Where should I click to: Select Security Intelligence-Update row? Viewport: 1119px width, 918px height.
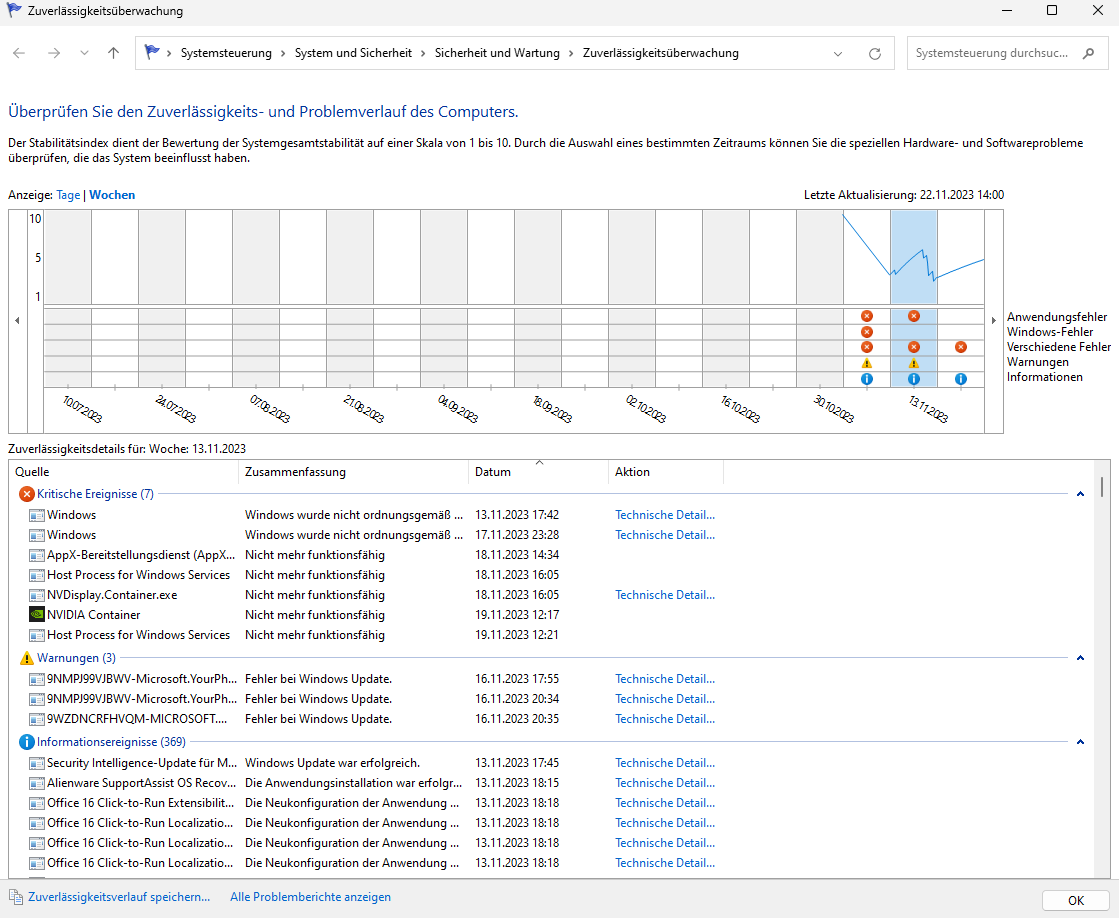(551, 763)
